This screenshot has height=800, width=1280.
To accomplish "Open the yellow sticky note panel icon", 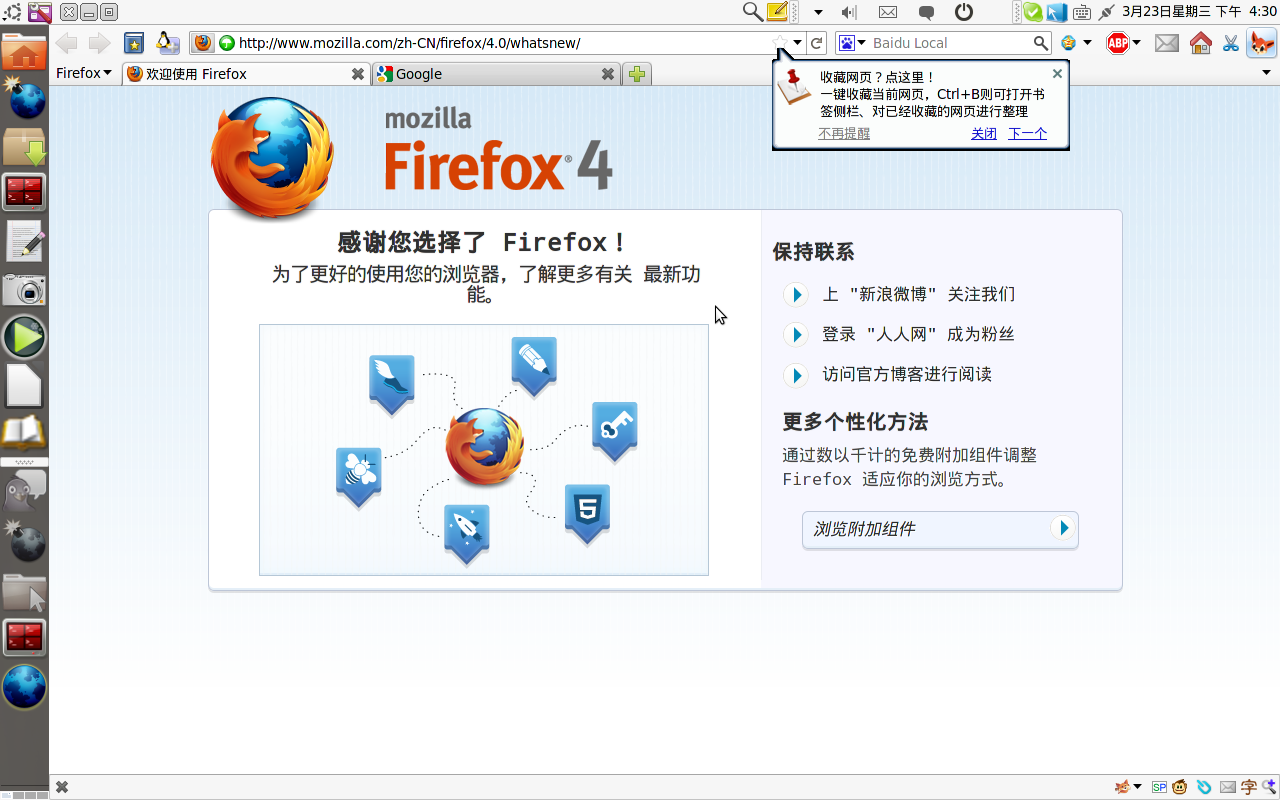I will (x=777, y=12).
